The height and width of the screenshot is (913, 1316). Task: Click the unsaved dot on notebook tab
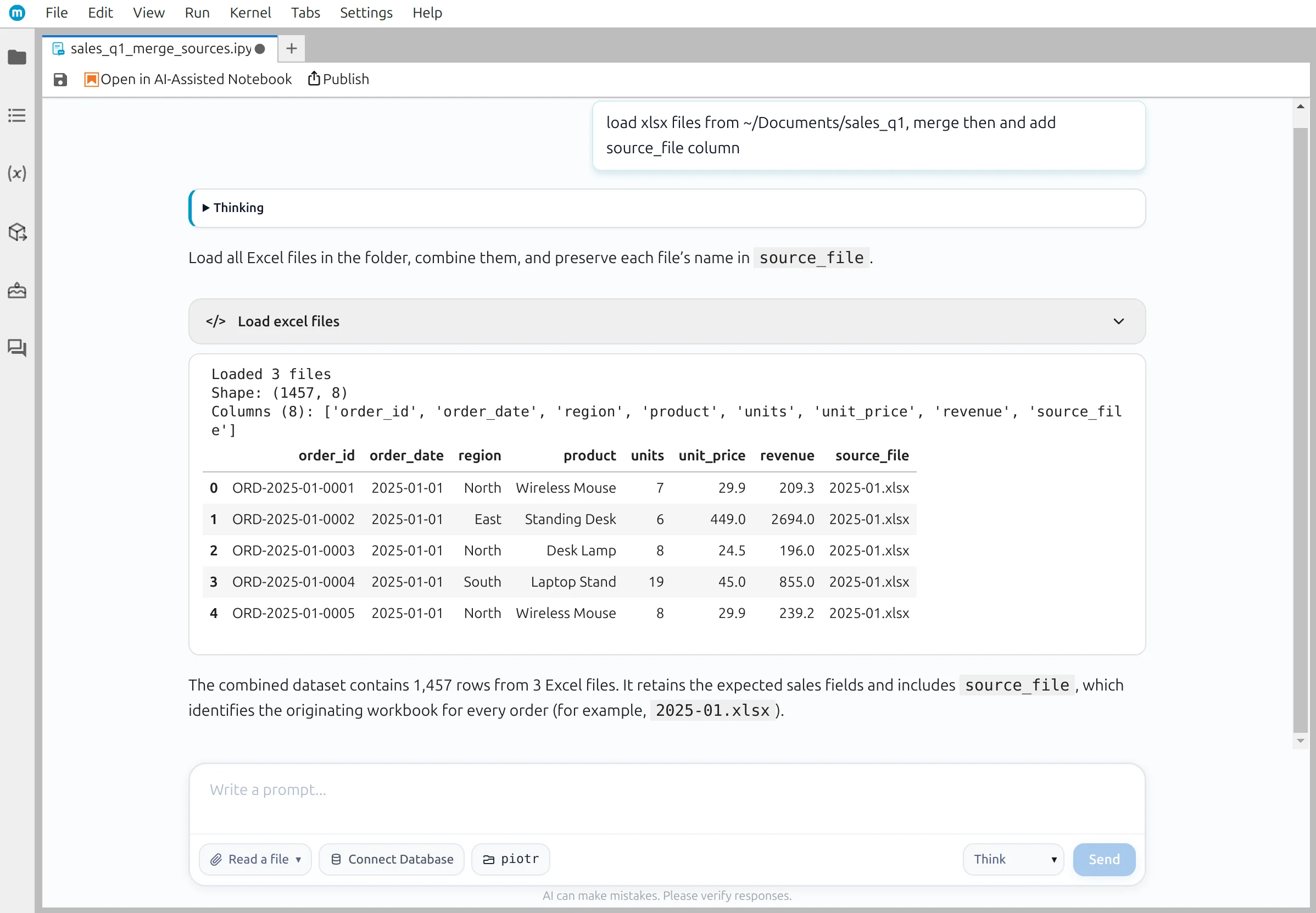260,49
